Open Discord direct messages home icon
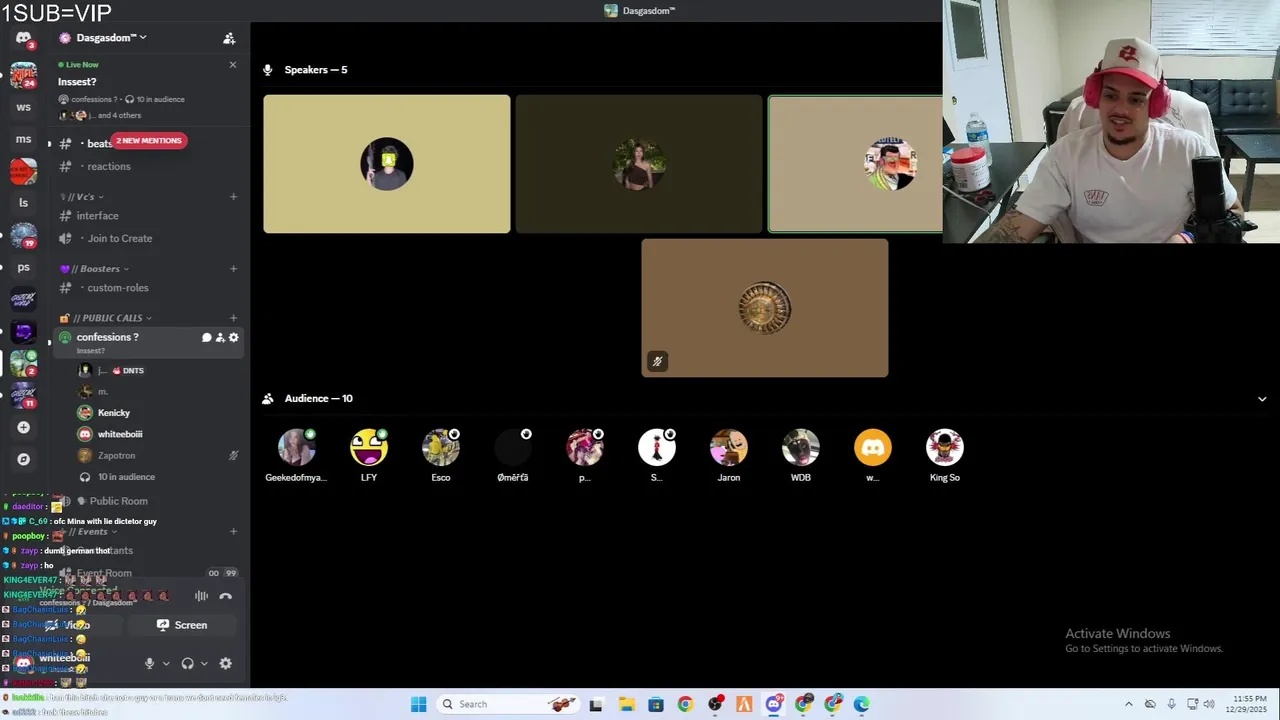Image resolution: width=1280 pixels, height=720 pixels. 23,38
